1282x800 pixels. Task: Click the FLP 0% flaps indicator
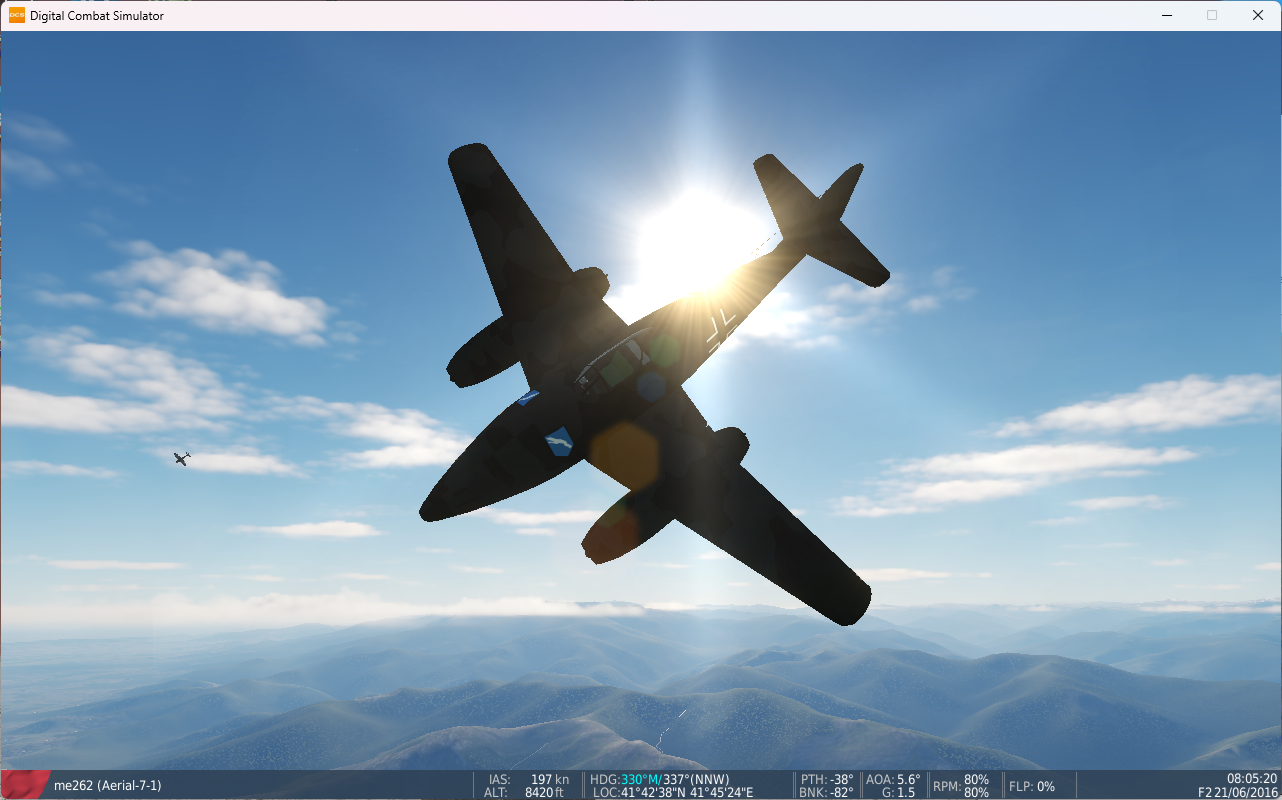coord(1031,786)
